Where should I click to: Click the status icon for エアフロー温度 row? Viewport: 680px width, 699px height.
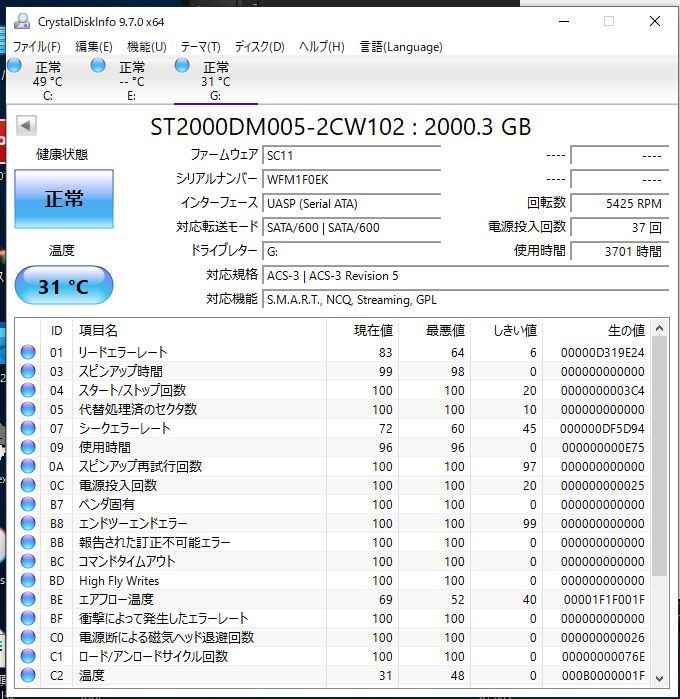(x=28, y=599)
